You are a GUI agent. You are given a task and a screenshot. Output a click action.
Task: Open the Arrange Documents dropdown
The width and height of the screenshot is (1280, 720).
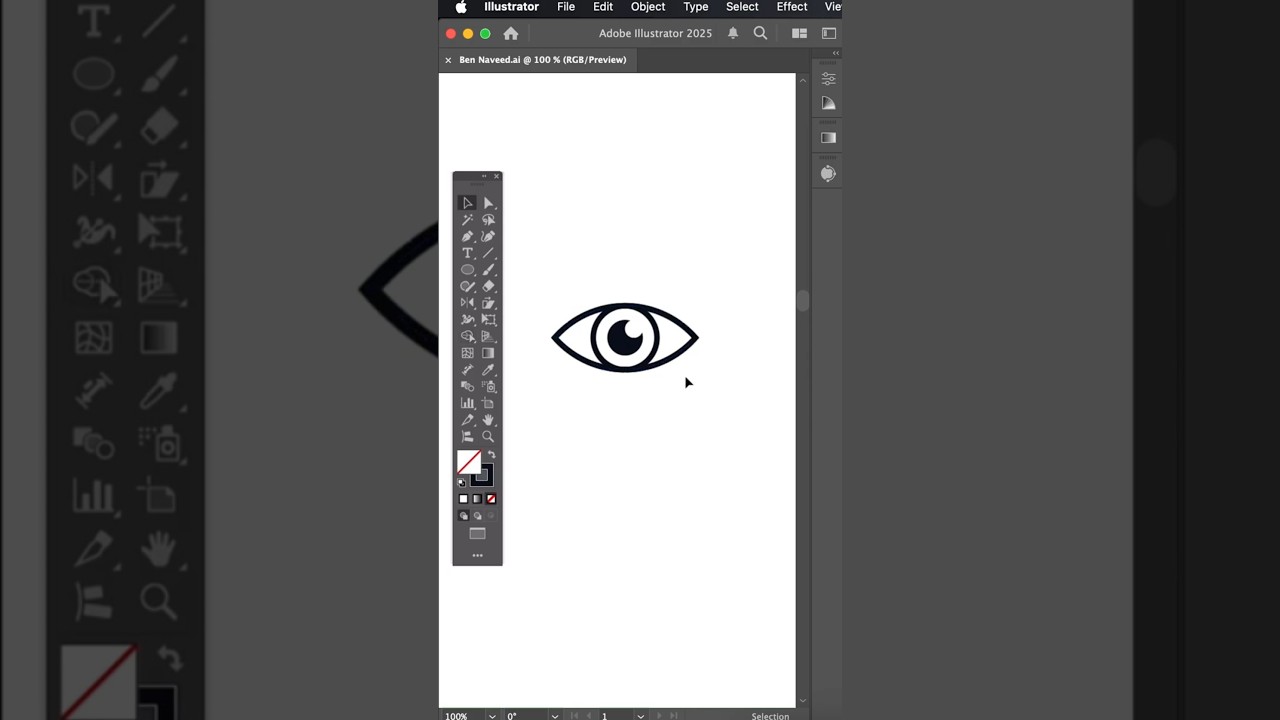(799, 33)
